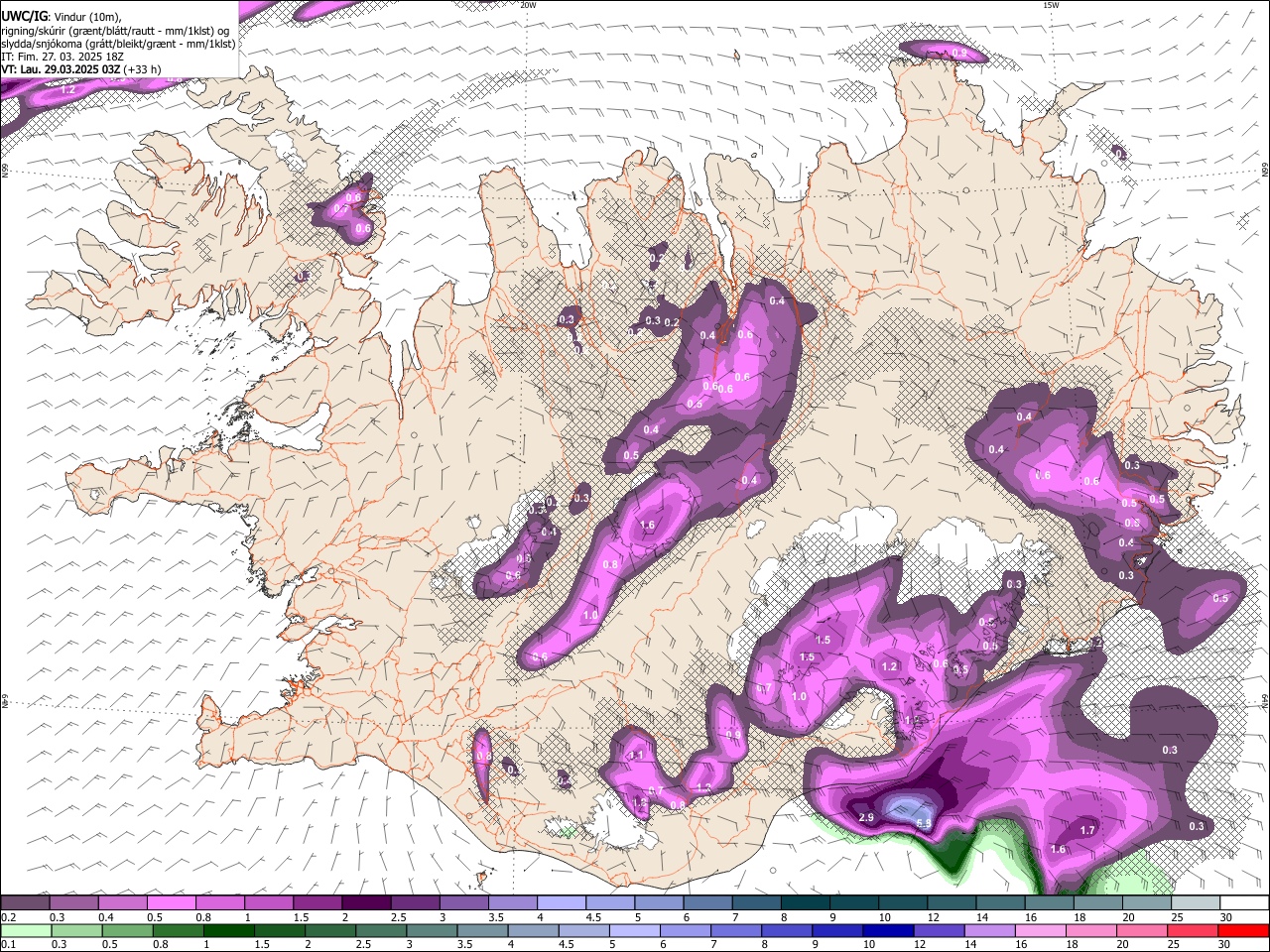Click the 'rigning/skúrir' legend description line
Image resolution: width=1270 pixels, height=952 pixels.
(116, 30)
